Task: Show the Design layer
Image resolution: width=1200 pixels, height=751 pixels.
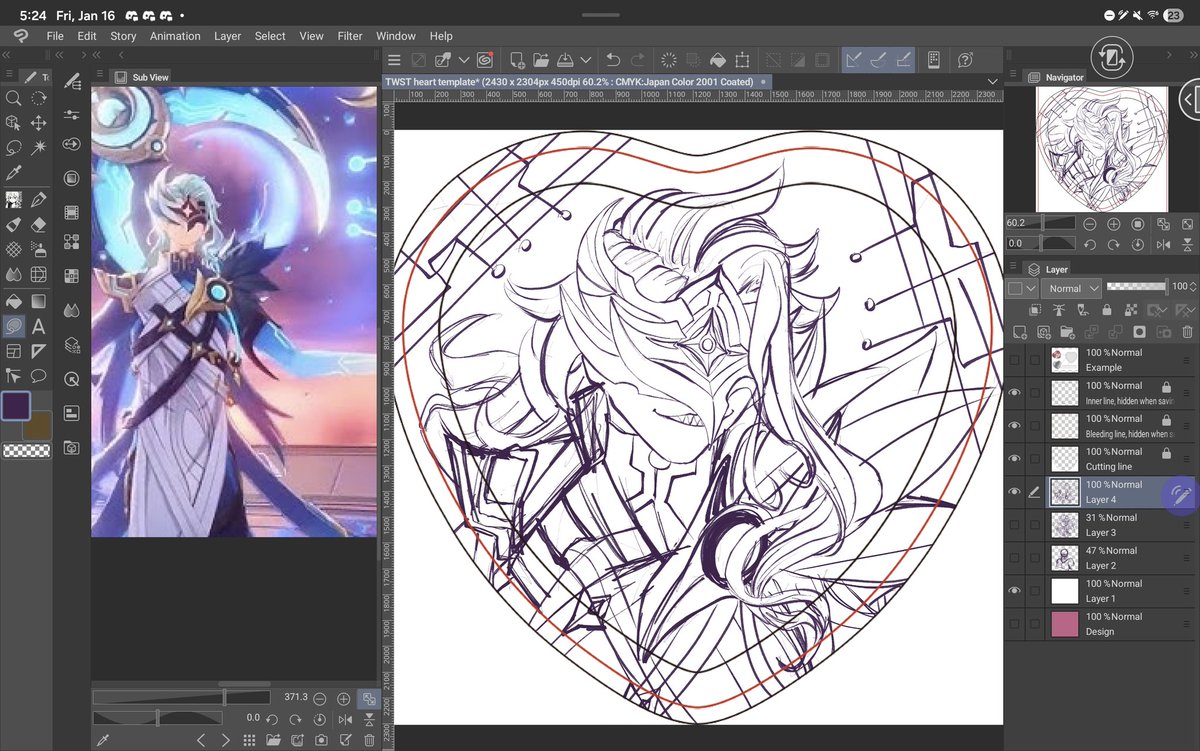Action: tap(1015, 624)
